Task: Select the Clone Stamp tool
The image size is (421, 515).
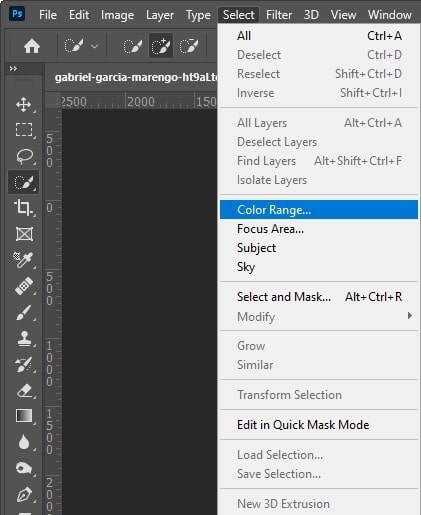Action: point(24,338)
